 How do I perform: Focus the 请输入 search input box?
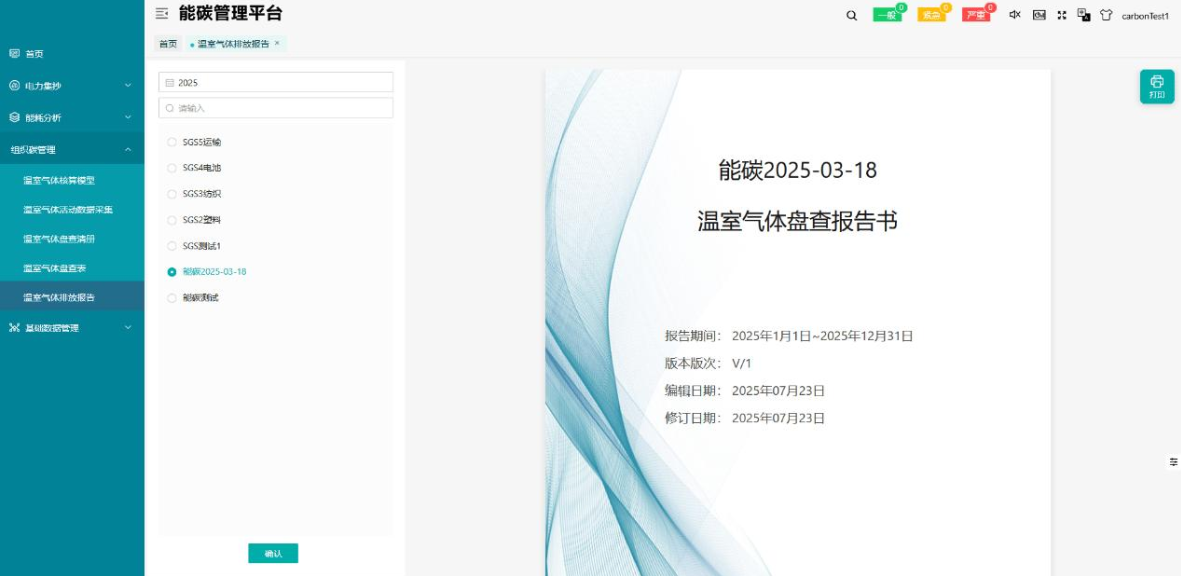pos(276,108)
